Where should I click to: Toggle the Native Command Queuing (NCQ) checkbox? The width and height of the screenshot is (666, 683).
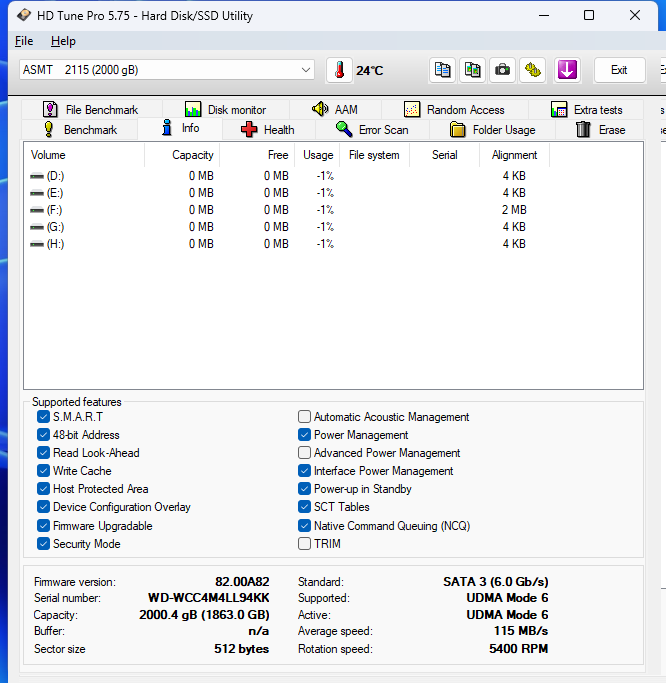click(304, 526)
